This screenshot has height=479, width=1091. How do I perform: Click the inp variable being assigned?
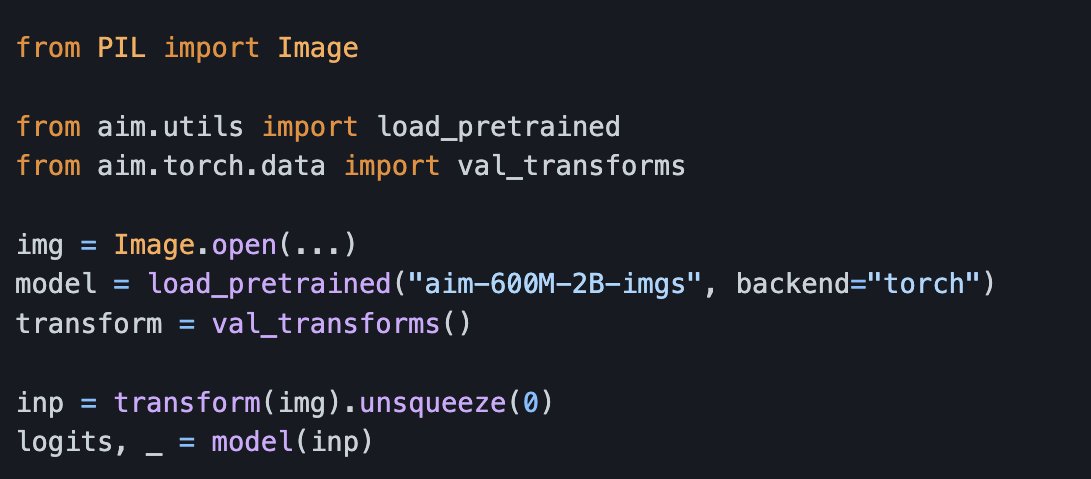click(x=40, y=403)
